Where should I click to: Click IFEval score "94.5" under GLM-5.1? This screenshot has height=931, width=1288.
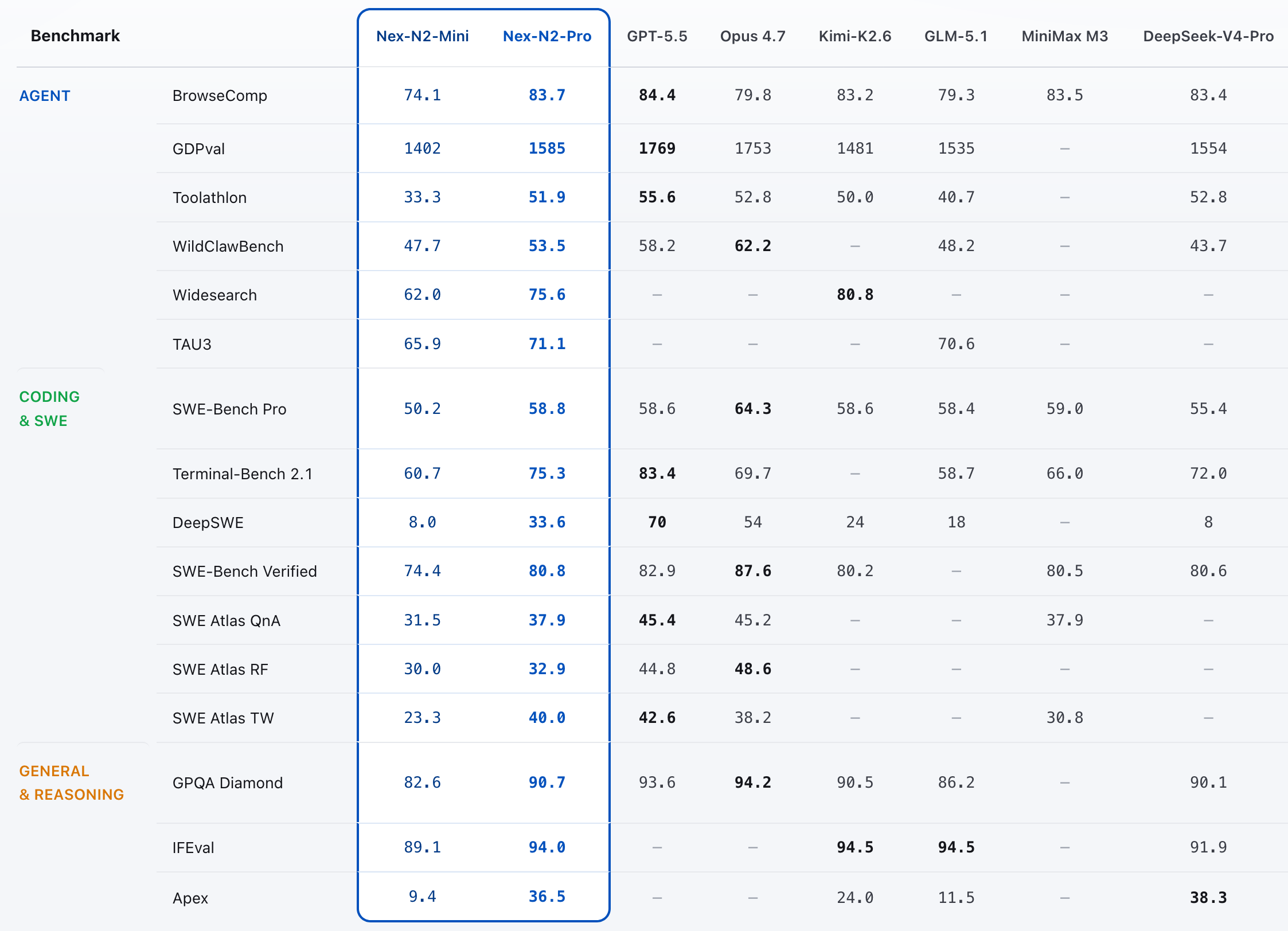pos(956,847)
